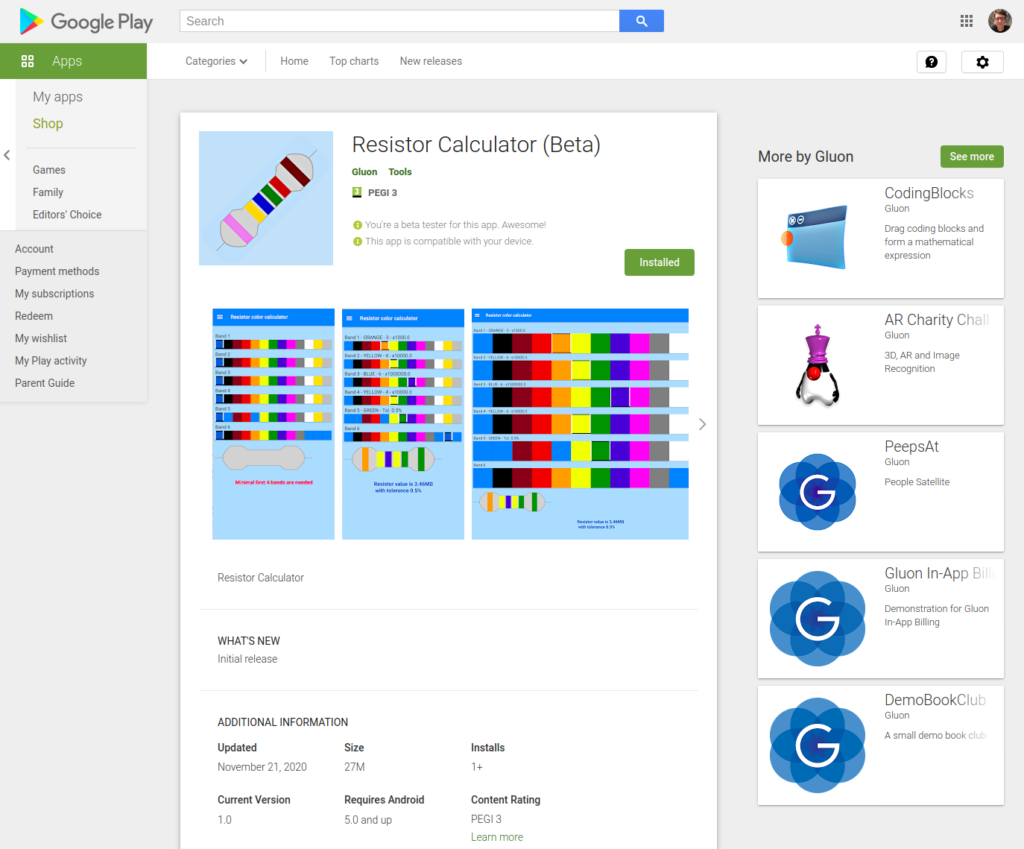
Task: Open CodingBlocks title link
Action: coord(929,193)
